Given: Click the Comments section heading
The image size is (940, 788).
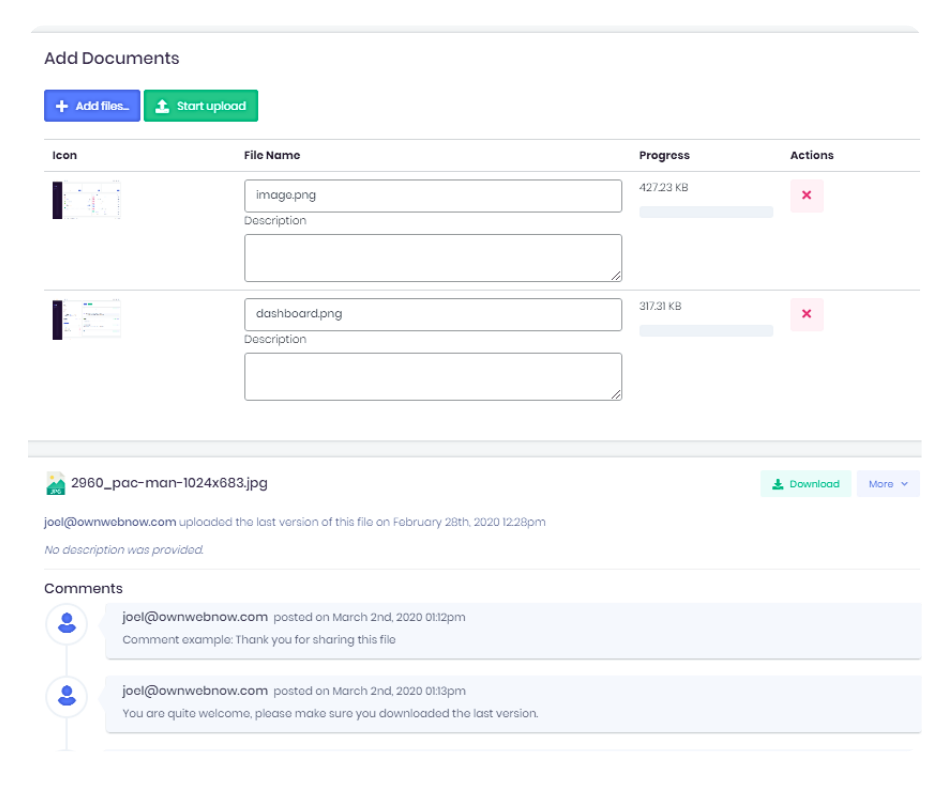Looking at the screenshot, I should click(83, 588).
